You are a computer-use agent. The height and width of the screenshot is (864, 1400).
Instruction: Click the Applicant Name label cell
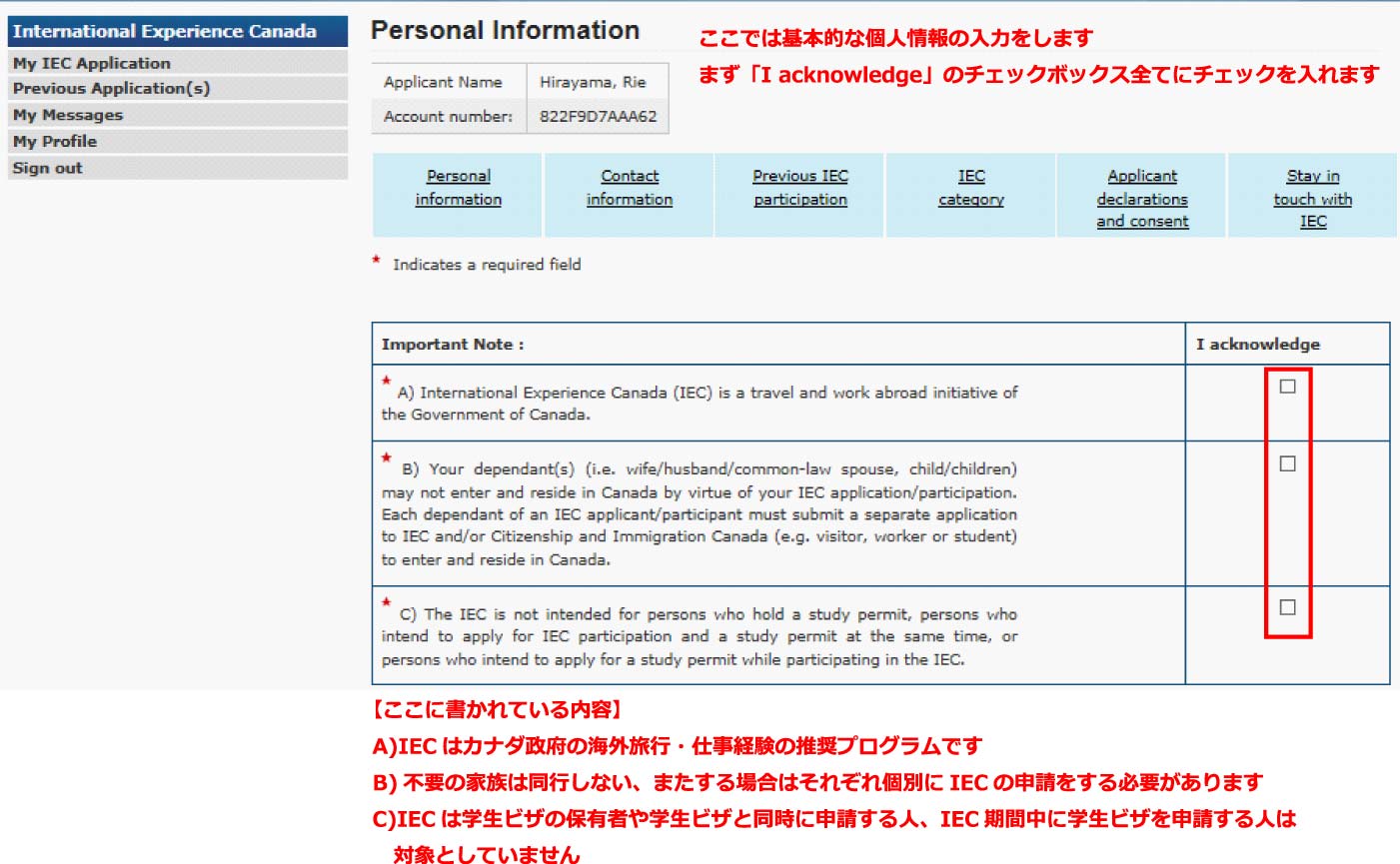(449, 82)
